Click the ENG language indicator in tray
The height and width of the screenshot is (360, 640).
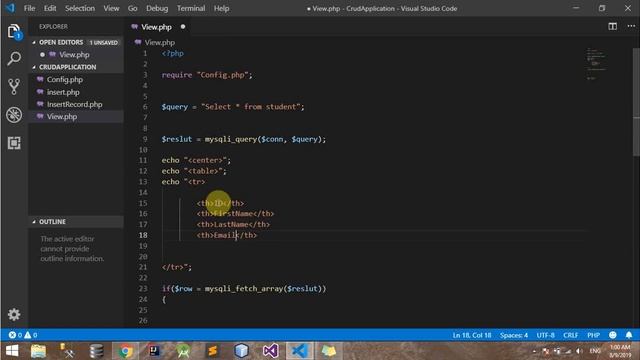click(x=595, y=351)
